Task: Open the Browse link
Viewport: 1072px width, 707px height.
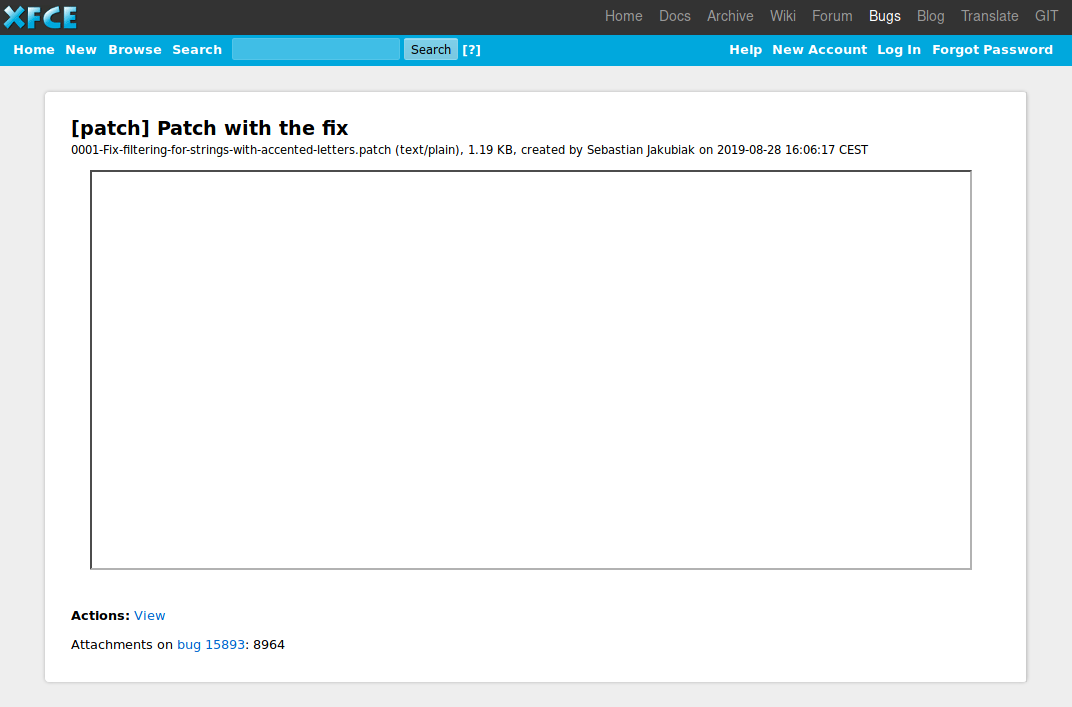Action: pyautogui.click(x=135, y=50)
